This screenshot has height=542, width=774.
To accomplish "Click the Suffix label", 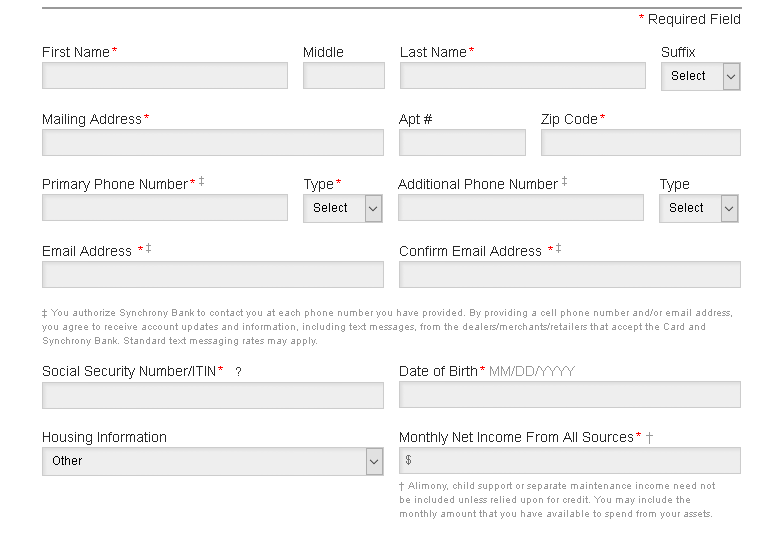I will pyautogui.click(x=678, y=52).
